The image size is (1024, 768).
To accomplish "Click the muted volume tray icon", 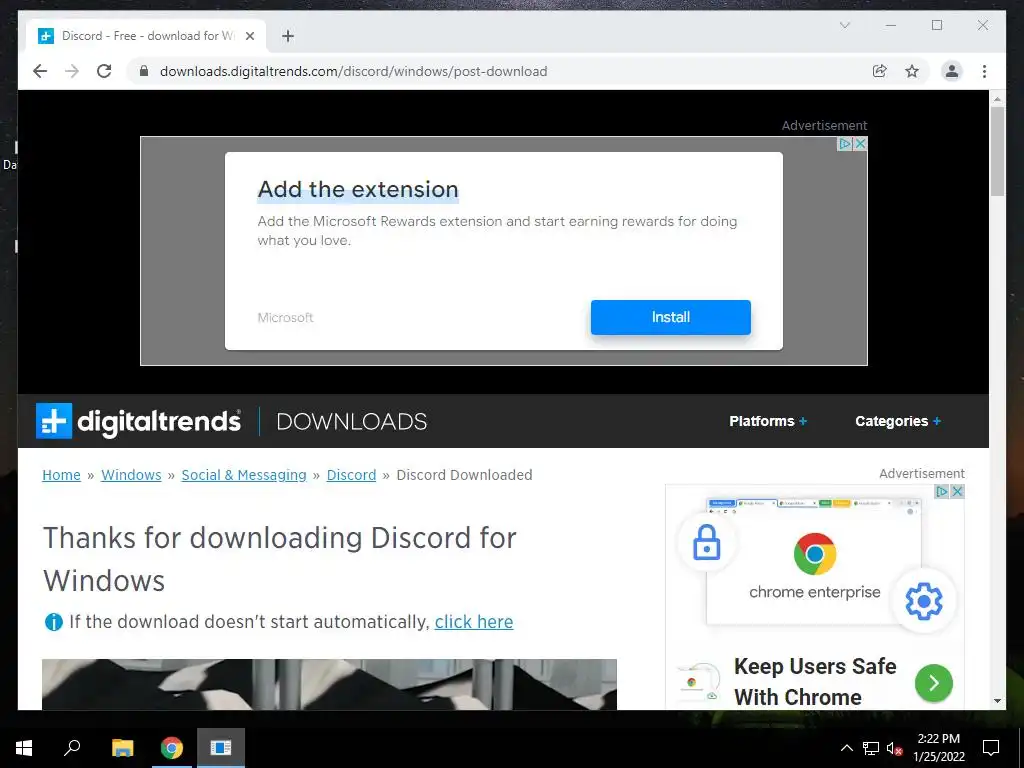I will point(894,748).
